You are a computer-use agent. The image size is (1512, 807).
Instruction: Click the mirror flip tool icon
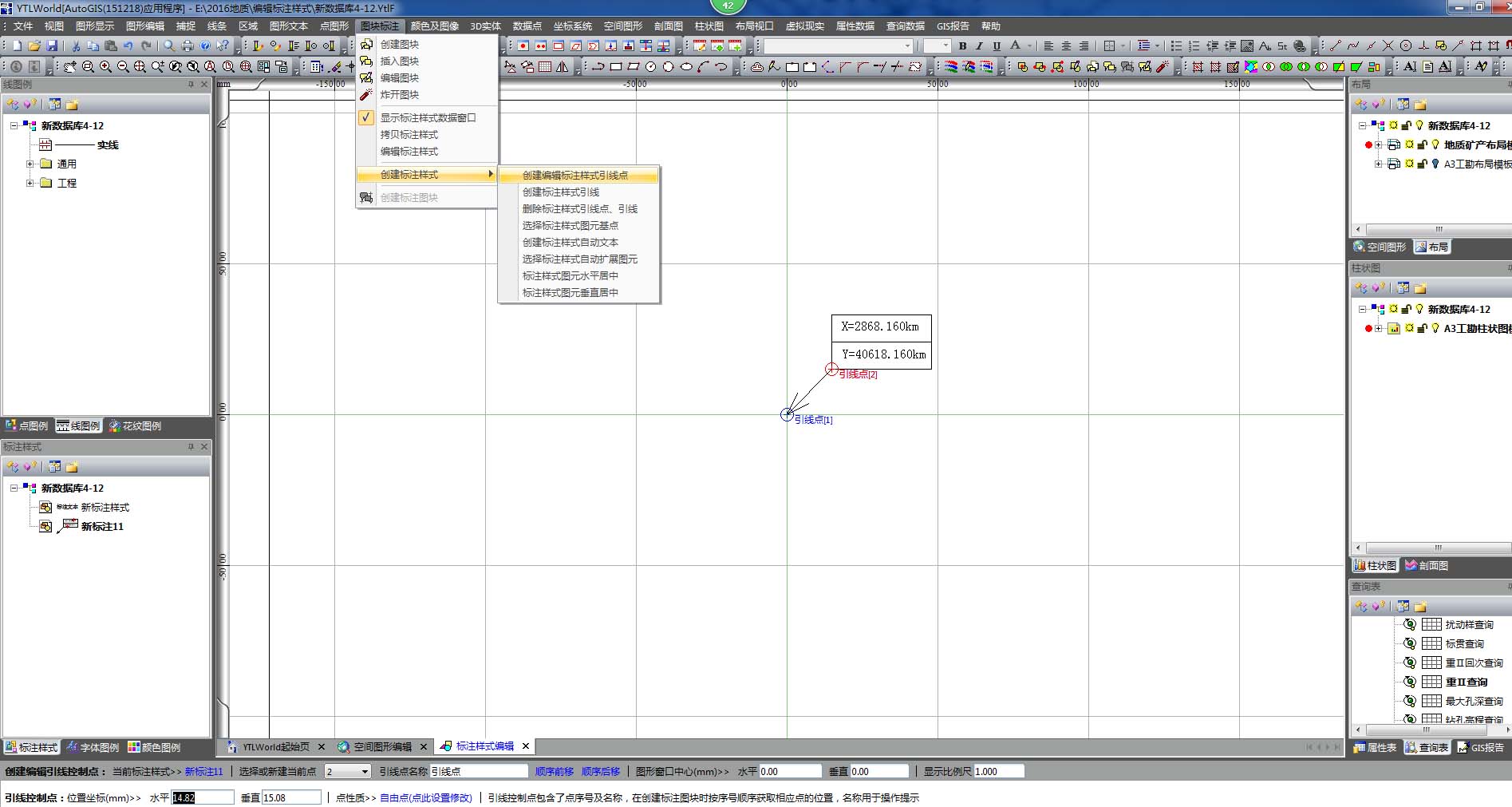tap(563, 67)
